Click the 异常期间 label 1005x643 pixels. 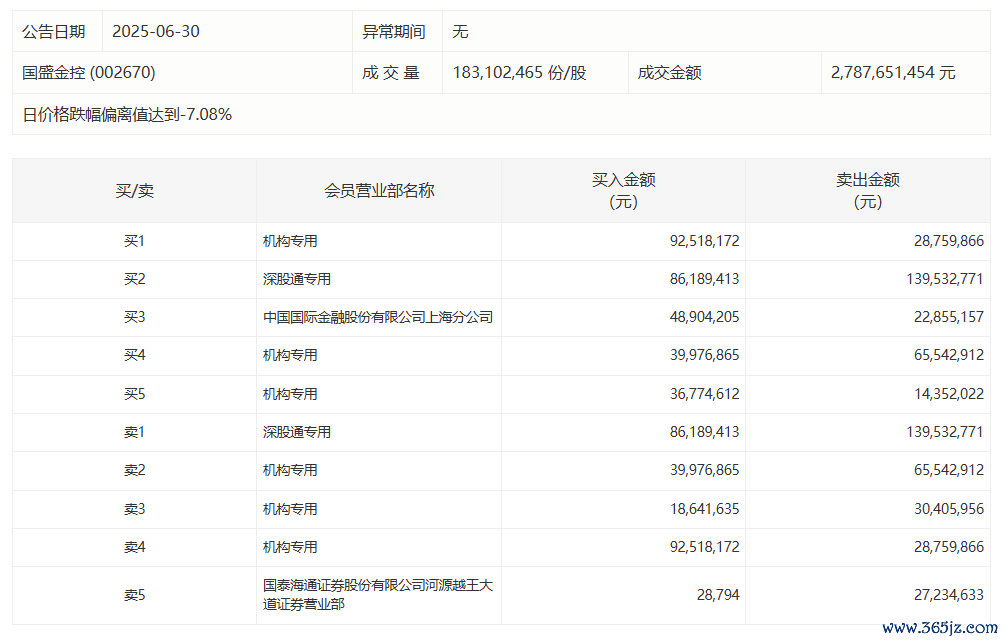[394, 31]
